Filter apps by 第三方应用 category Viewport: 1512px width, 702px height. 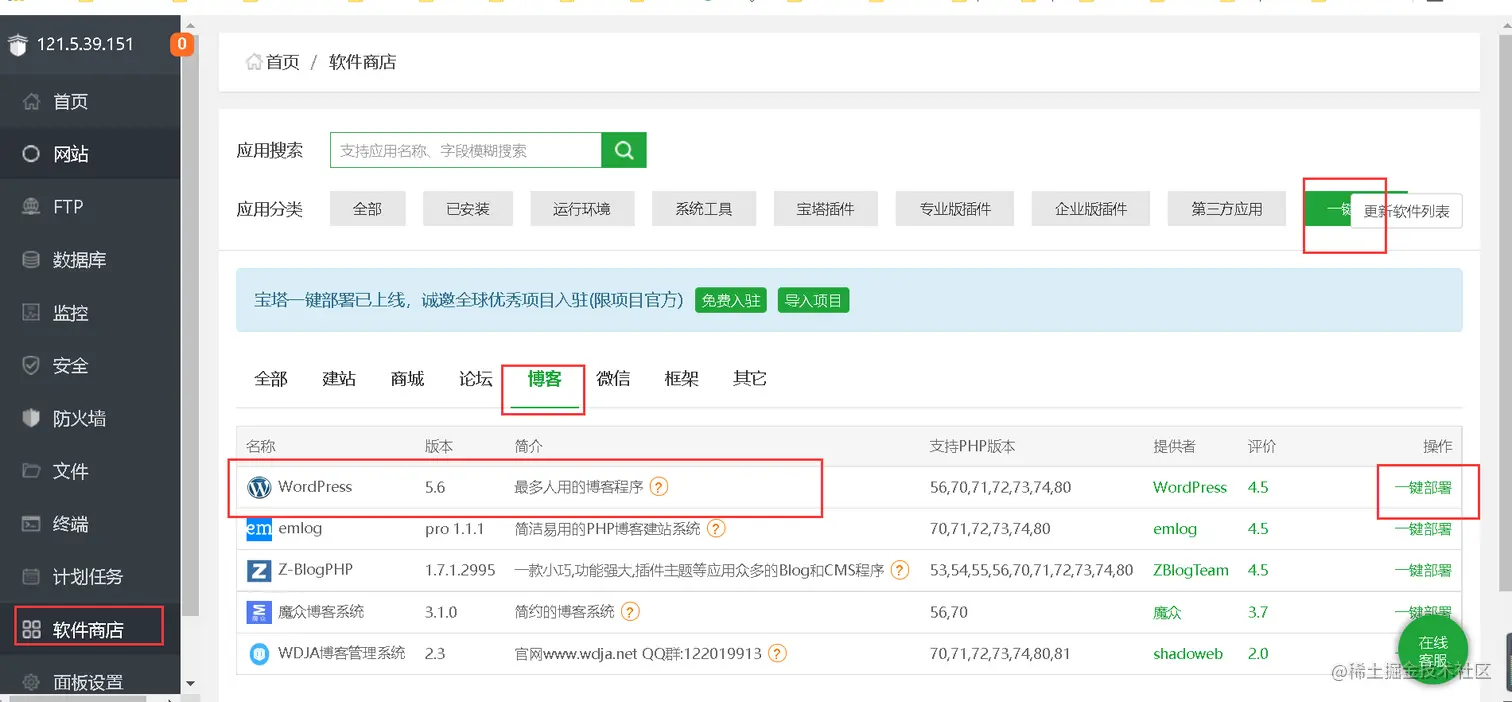pos(1227,209)
